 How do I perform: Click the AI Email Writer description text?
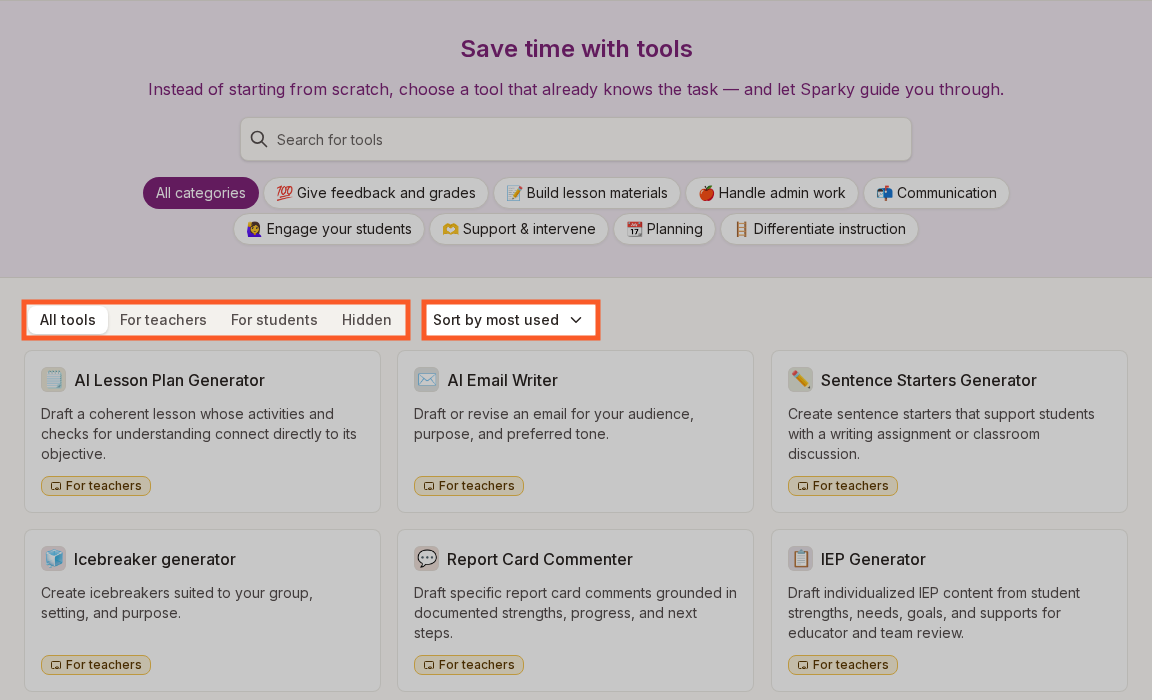(x=554, y=424)
